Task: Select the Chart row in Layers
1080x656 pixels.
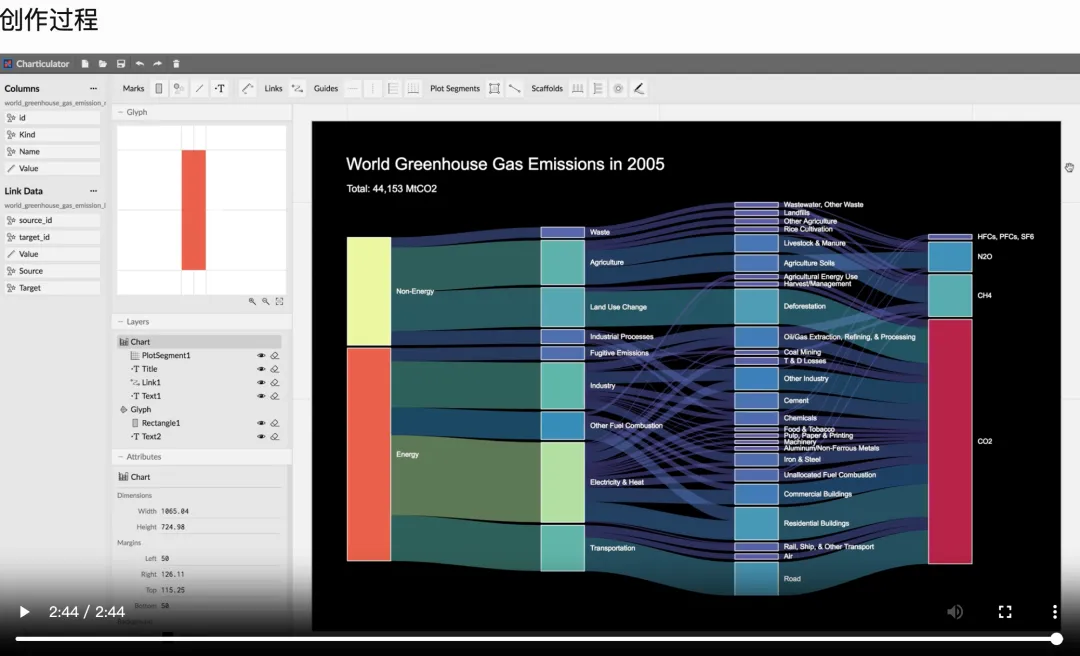Action: click(x=199, y=342)
